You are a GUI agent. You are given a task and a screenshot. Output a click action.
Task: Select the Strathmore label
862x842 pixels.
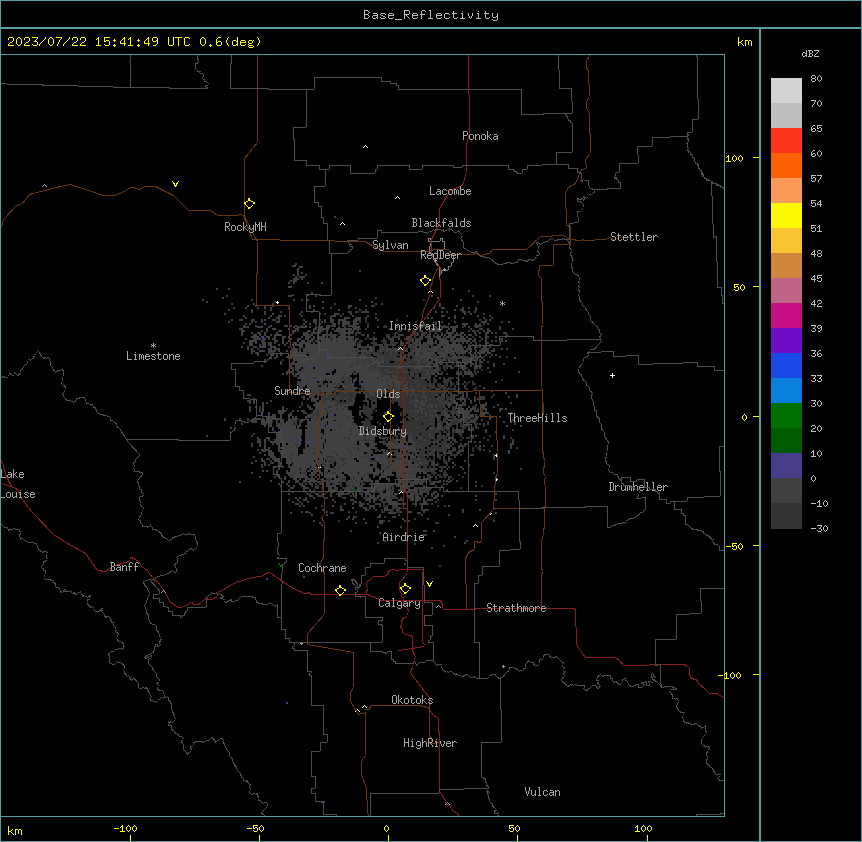point(516,608)
